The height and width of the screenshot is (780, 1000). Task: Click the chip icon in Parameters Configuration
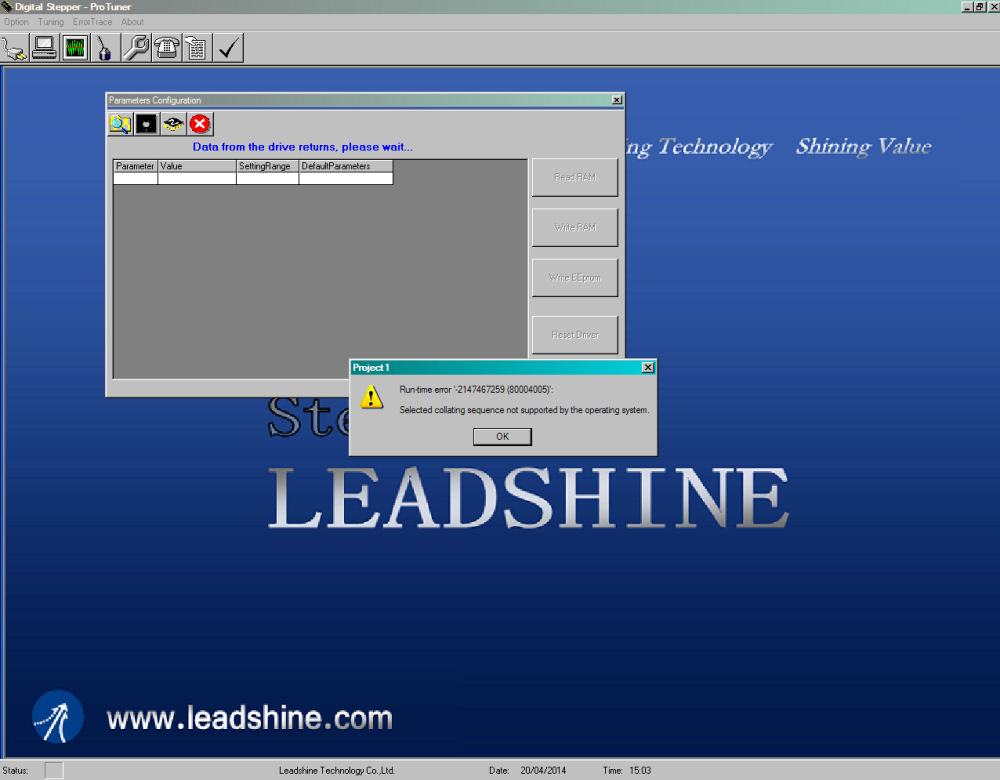tap(173, 124)
